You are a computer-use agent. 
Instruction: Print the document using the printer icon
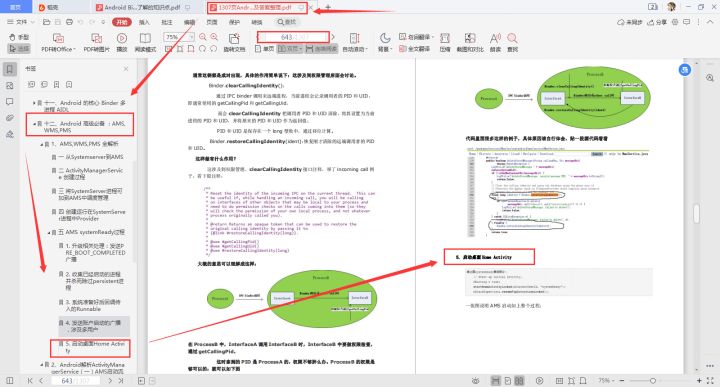(x=69, y=22)
